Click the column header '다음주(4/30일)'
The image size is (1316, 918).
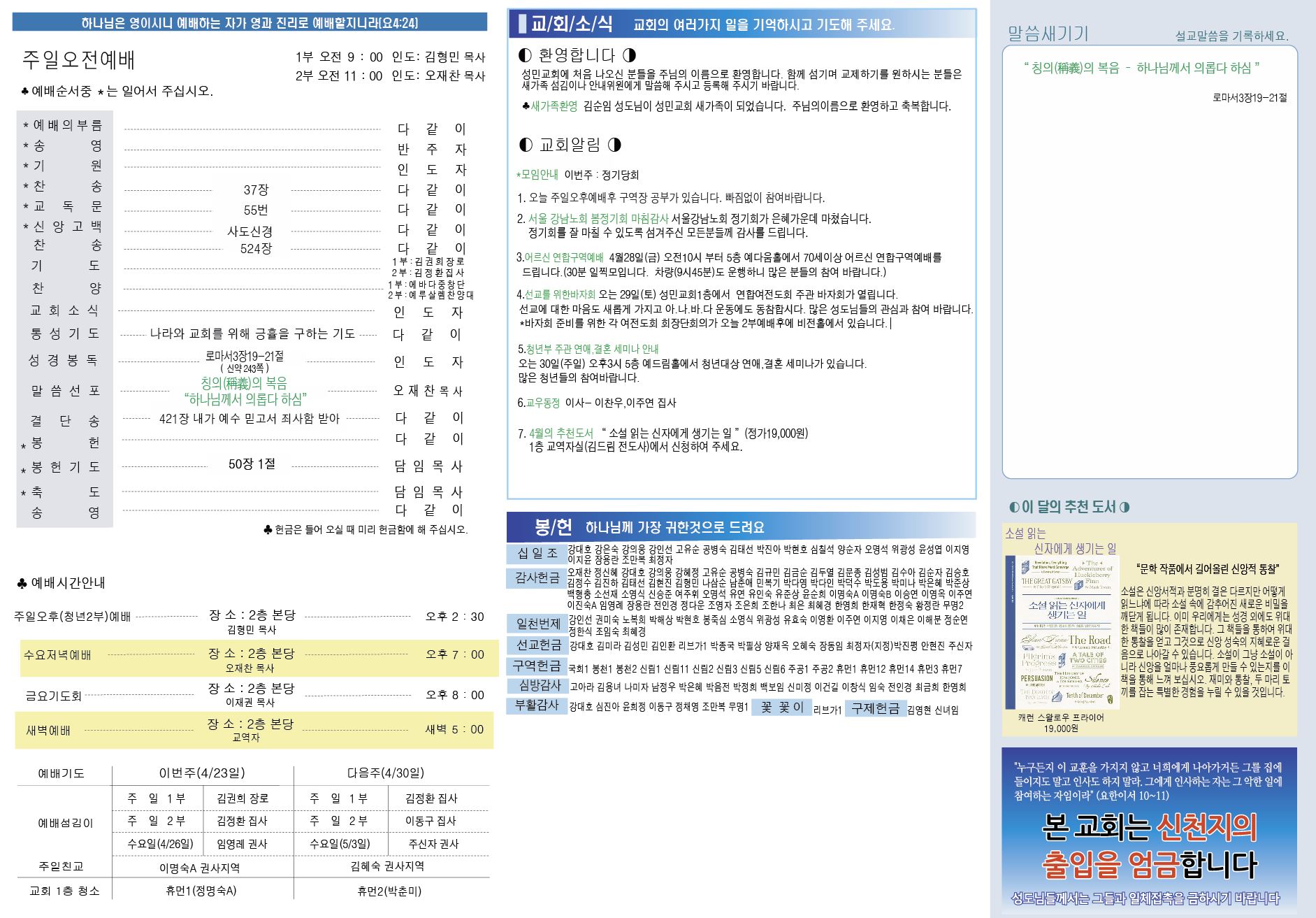[x=385, y=773]
